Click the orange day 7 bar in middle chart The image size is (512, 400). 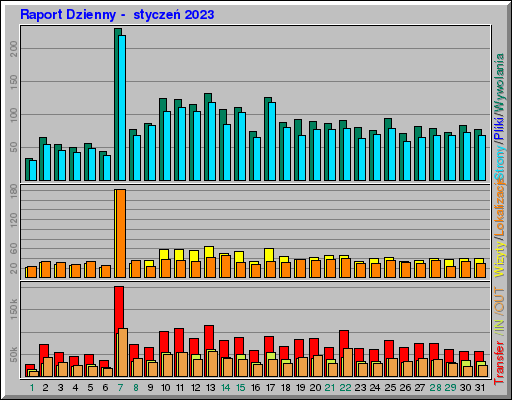click(121, 233)
